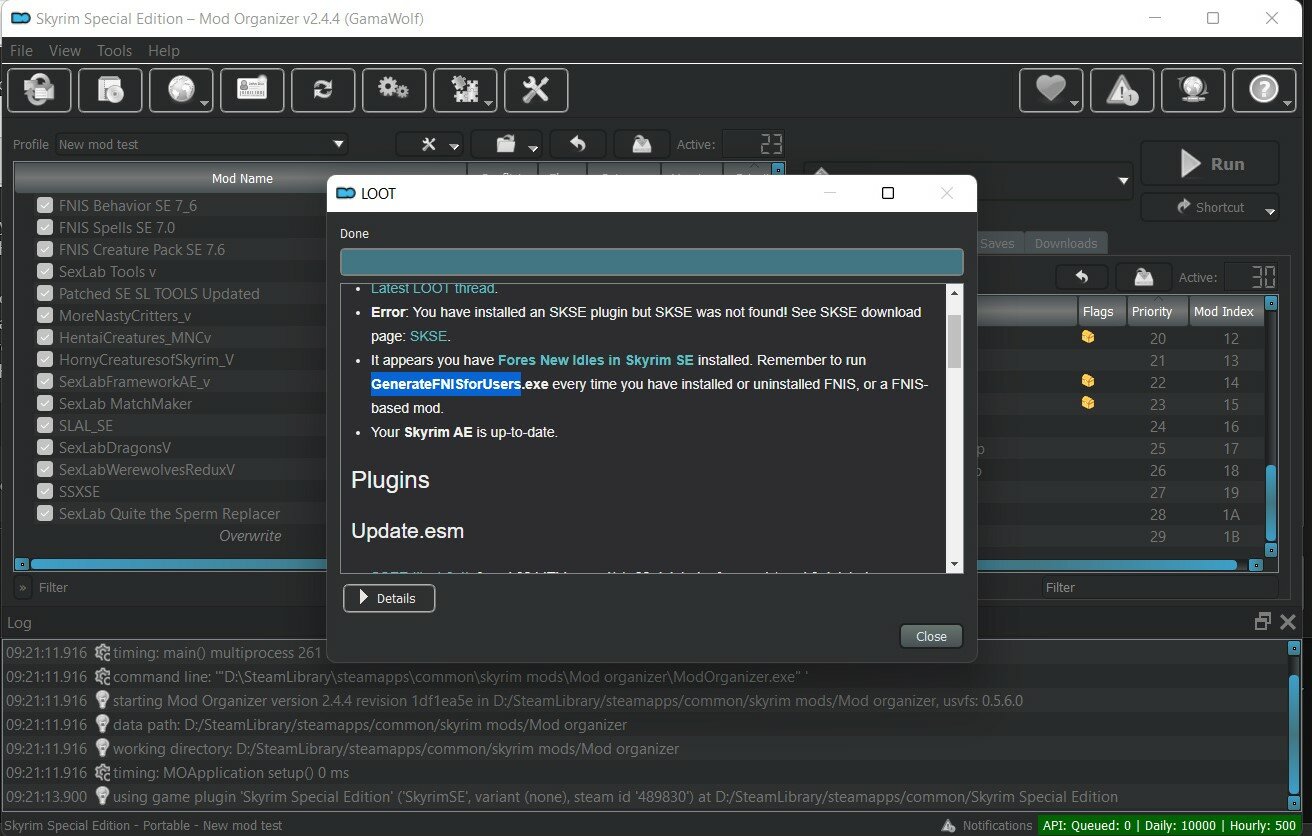The height and width of the screenshot is (836, 1312).
Task: Expand the filter panel double-arrow button
Action: tap(23, 587)
